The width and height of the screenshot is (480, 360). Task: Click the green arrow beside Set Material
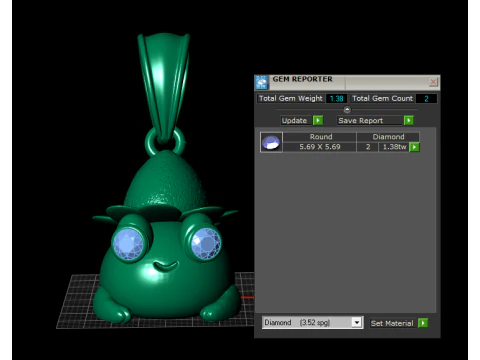tap(423, 323)
